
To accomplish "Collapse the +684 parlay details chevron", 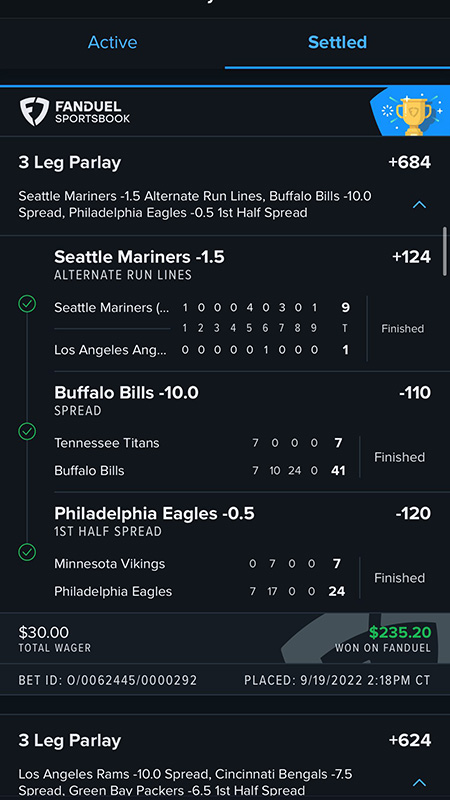I will 419,205.
